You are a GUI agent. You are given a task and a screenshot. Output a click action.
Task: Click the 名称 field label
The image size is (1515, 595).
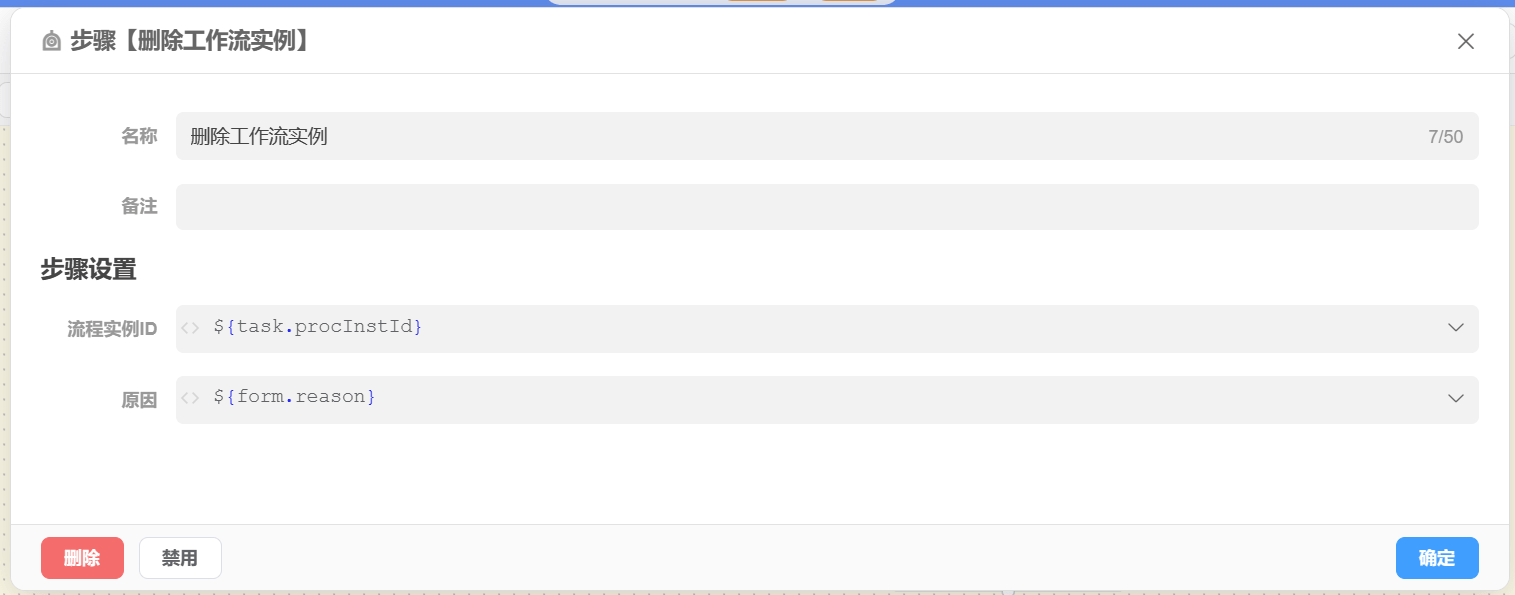coord(139,137)
